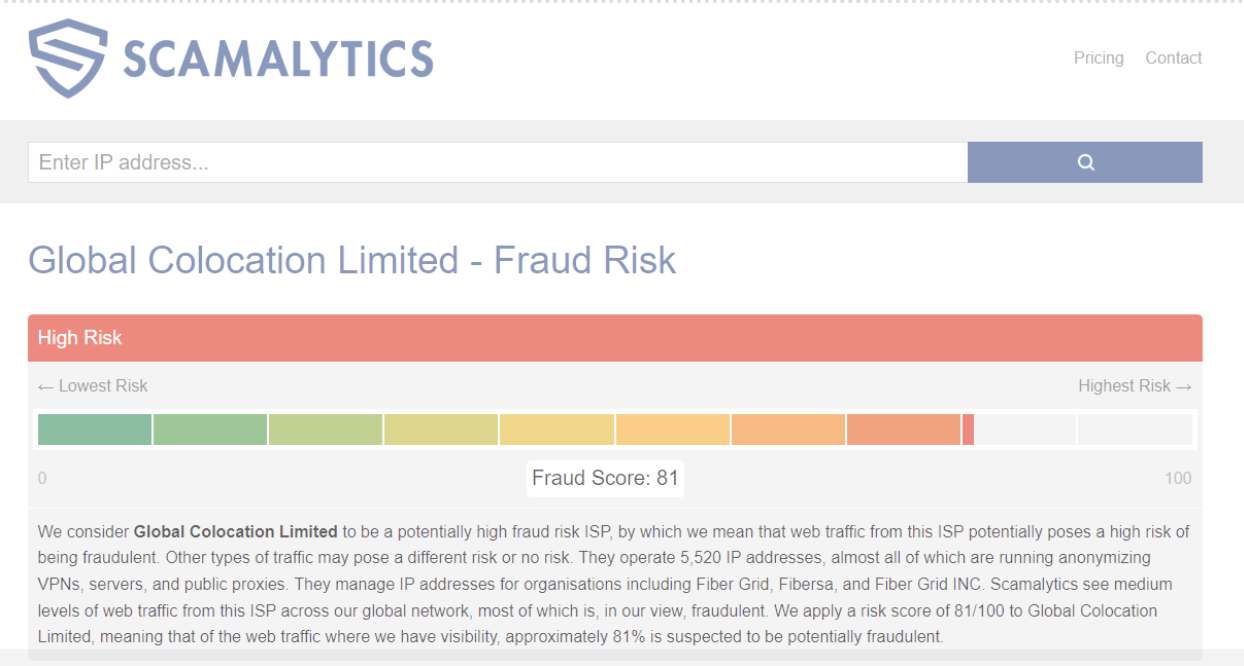
Task: Click the last empty risk bar segment
Action: pyautogui.click(x=1135, y=429)
